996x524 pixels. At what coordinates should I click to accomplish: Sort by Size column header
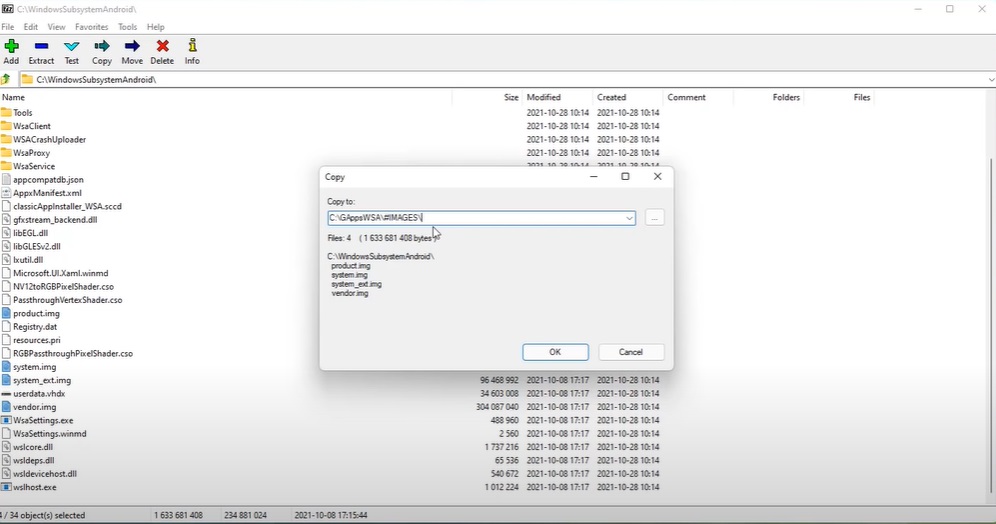[511, 97]
